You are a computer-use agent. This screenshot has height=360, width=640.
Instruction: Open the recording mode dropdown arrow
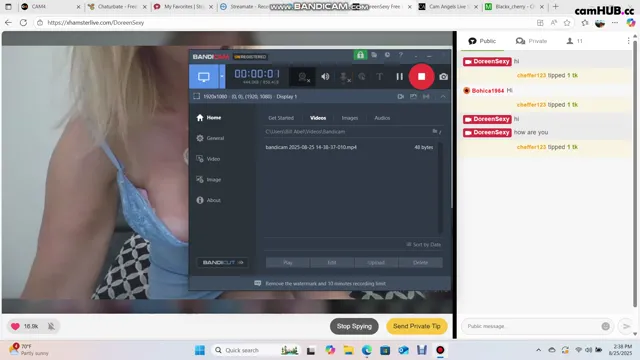point(222,77)
